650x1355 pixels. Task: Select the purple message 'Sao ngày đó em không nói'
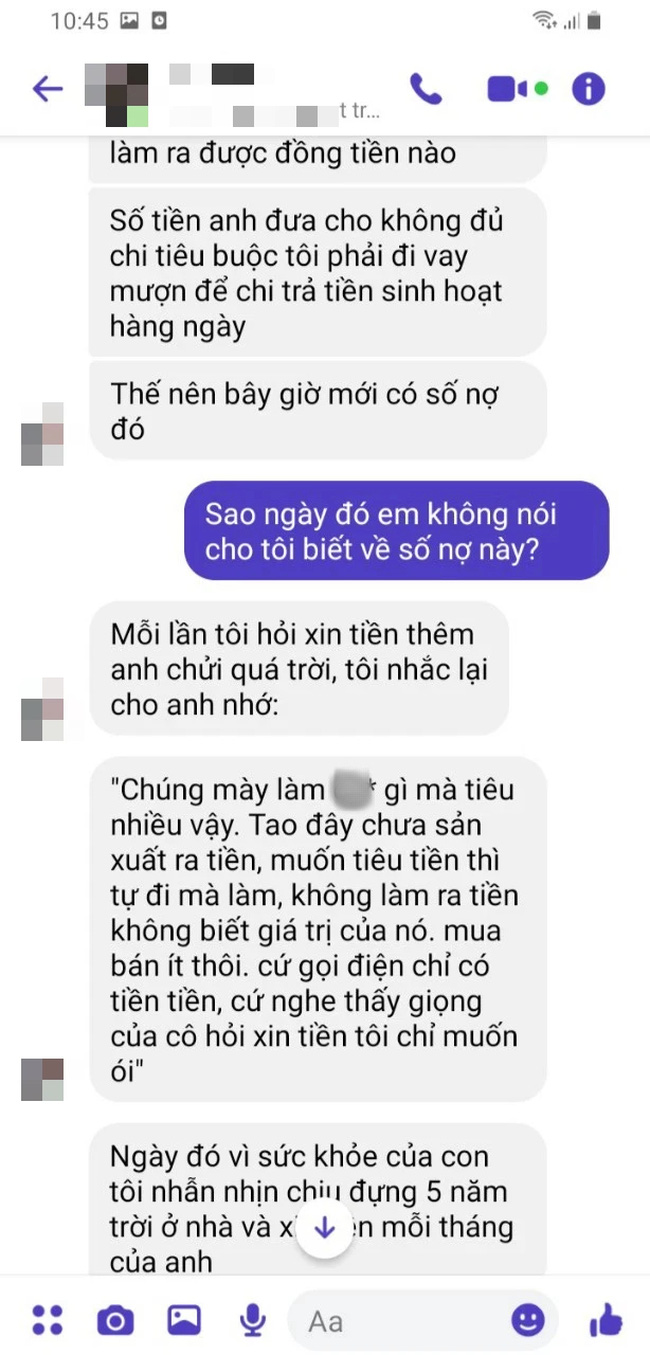click(396, 531)
